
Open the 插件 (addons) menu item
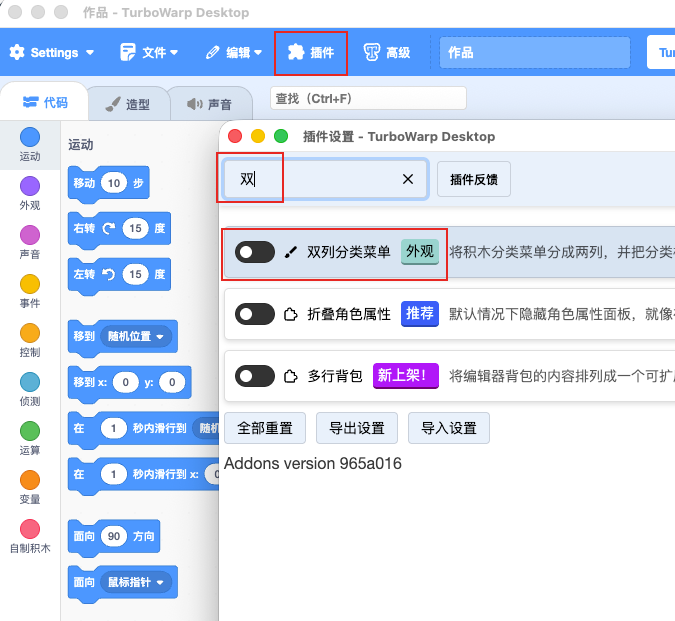tap(311, 53)
